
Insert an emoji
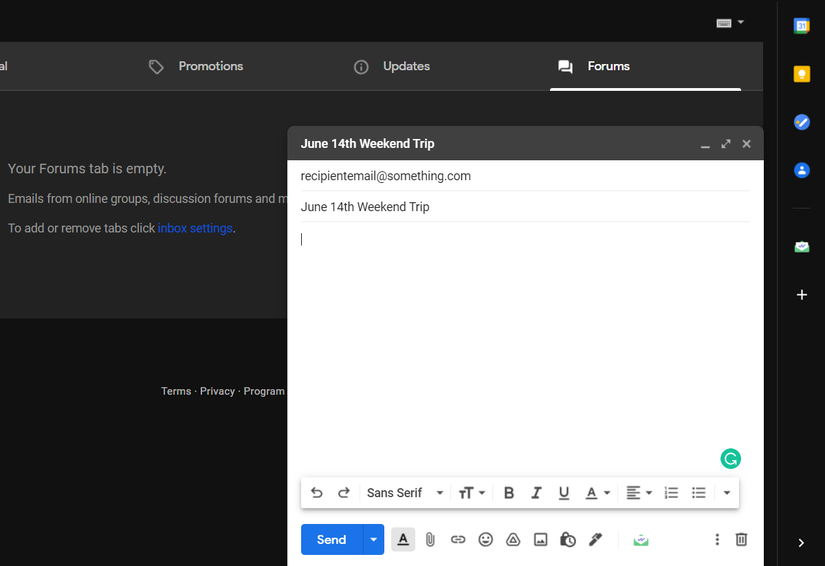coord(485,540)
